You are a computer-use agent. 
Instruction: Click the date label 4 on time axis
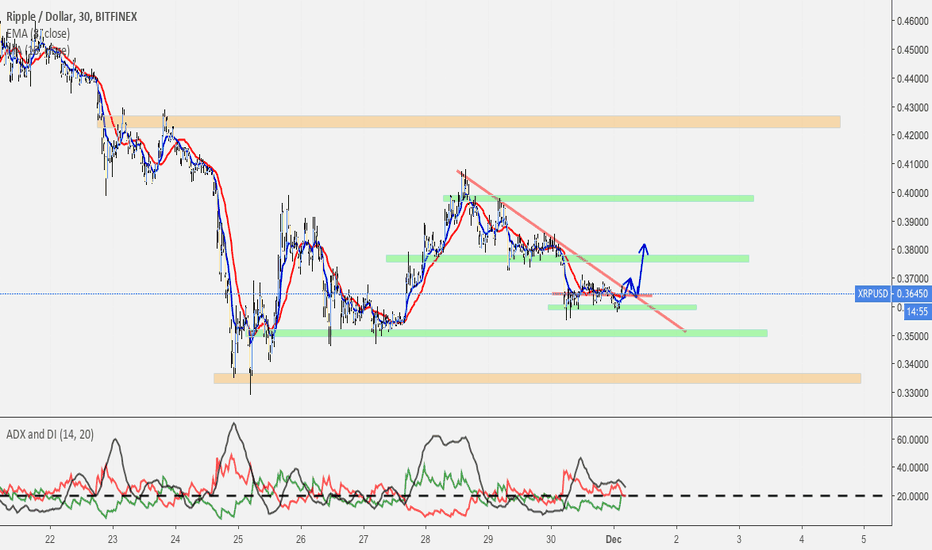802,539
